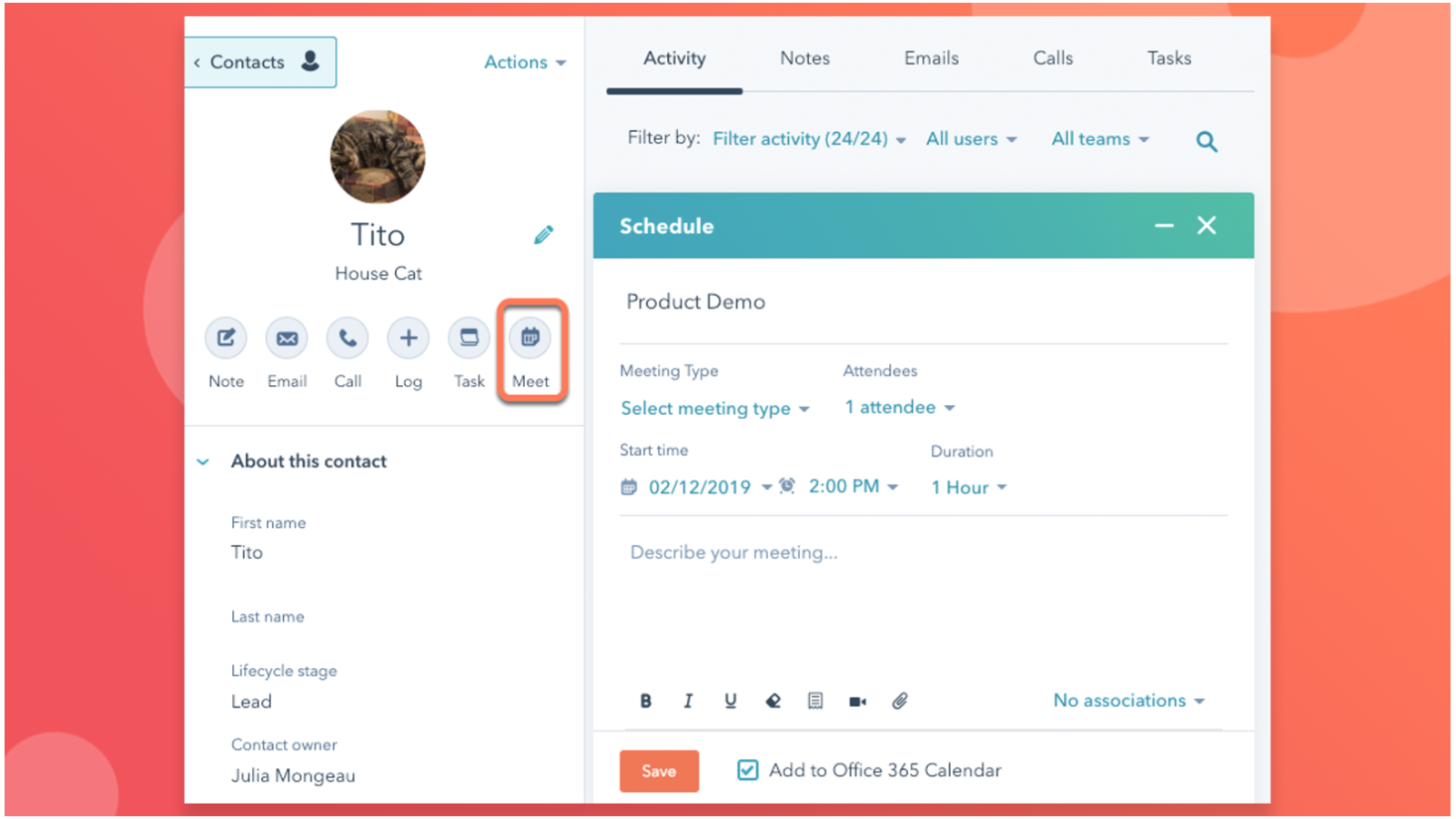Switch to the Calls tab
Image resolution: width=1456 pixels, height=819 pixels.
click(x=1053, y=58)
